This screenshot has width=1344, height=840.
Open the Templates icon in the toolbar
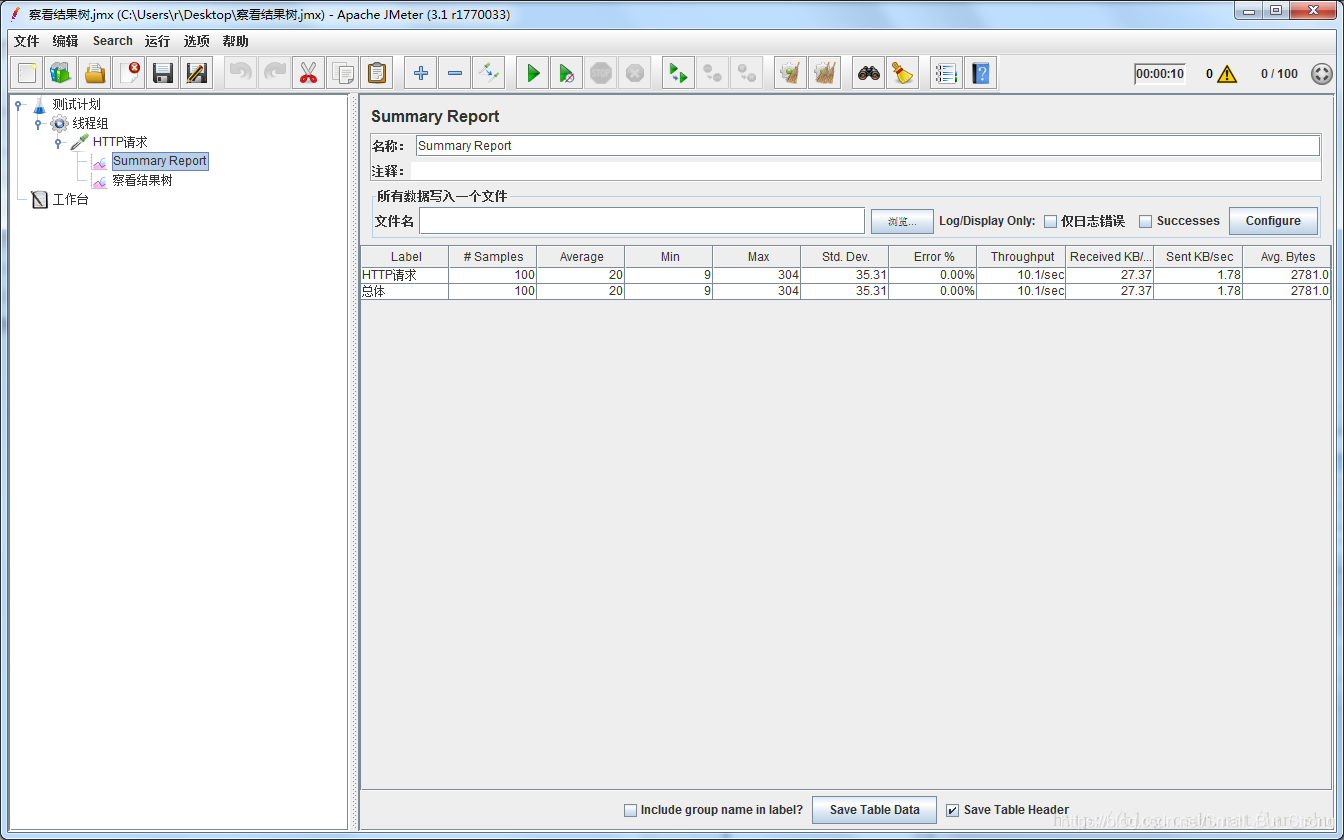[x=61, y=73]
